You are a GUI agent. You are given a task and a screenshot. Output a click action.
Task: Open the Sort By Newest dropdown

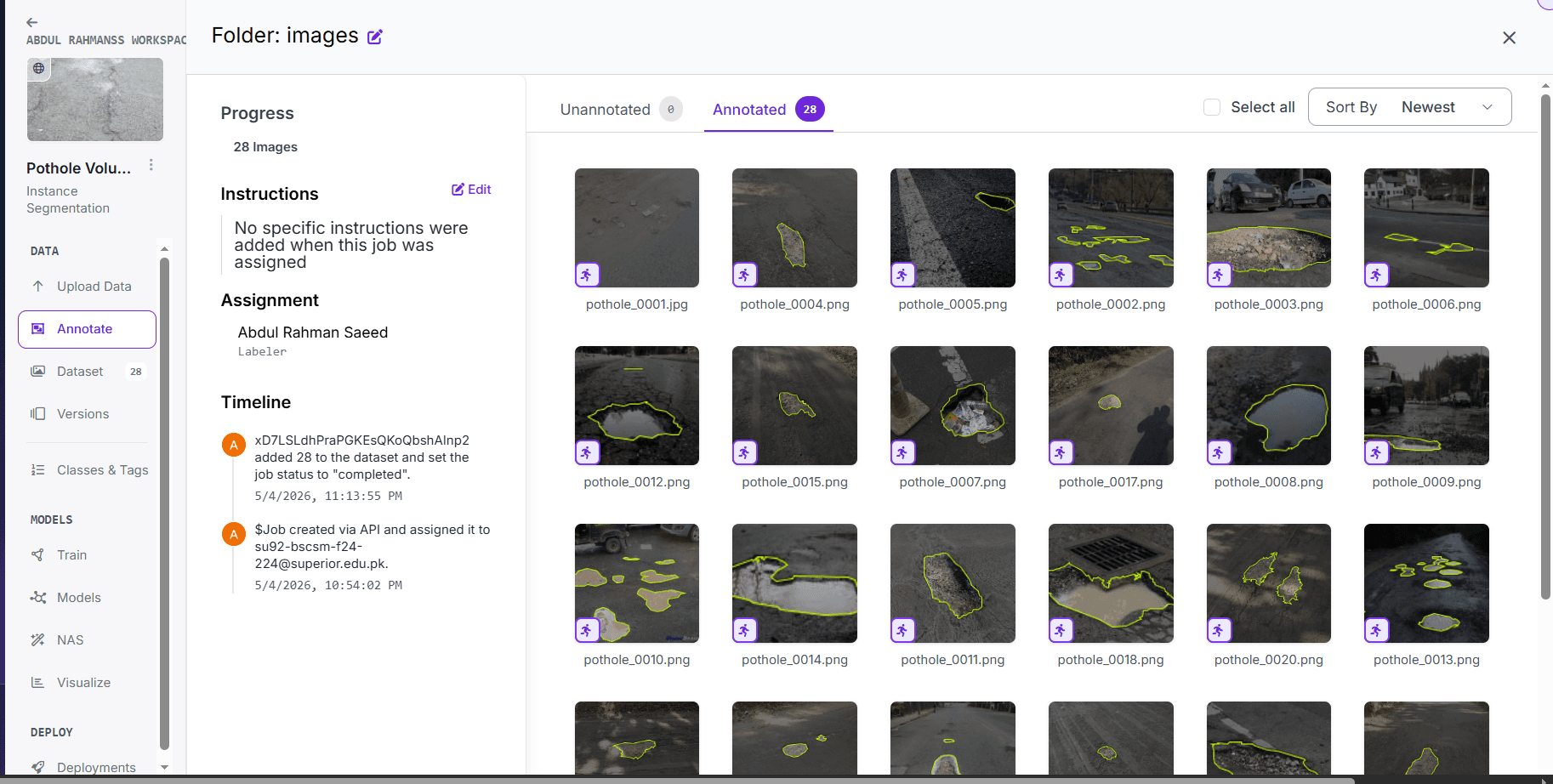point(1409,107)
